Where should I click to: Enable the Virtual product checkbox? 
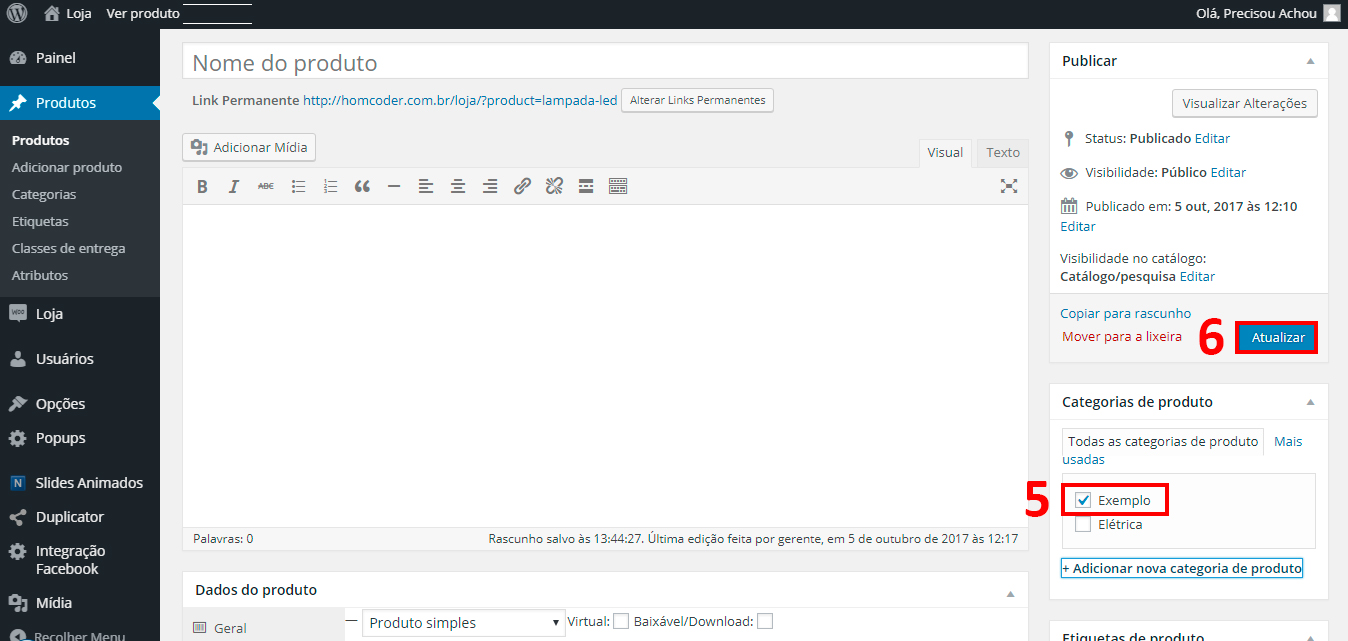coord(621,621)
